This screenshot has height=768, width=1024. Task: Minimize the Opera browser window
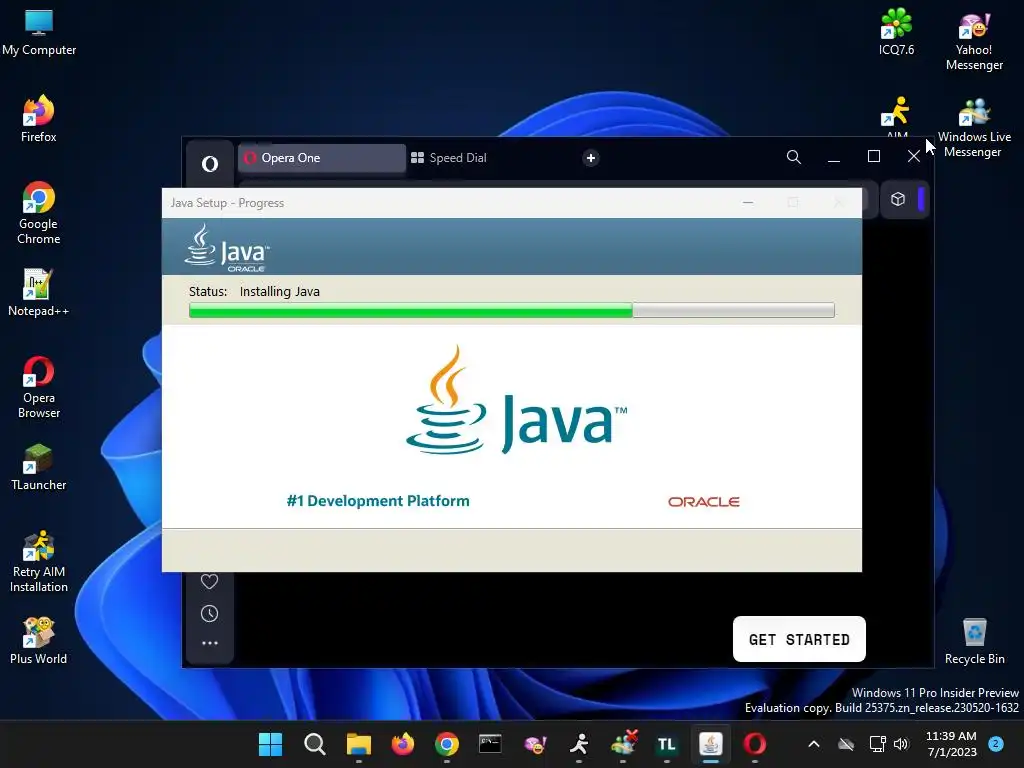pyautogui.click(x=833, y=157)
